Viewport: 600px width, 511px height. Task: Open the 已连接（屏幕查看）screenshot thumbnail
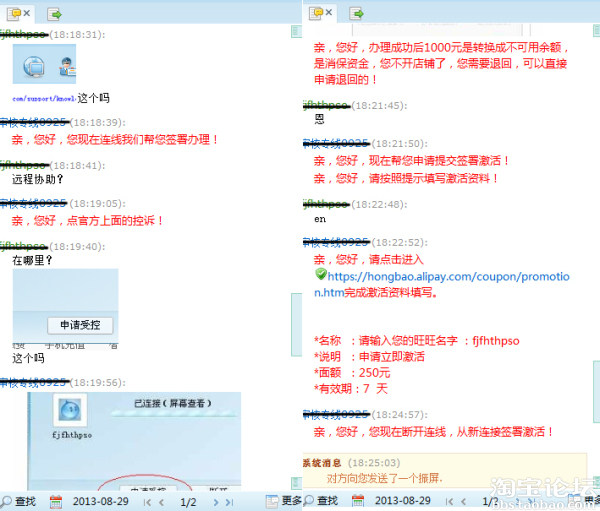(134, 441)
